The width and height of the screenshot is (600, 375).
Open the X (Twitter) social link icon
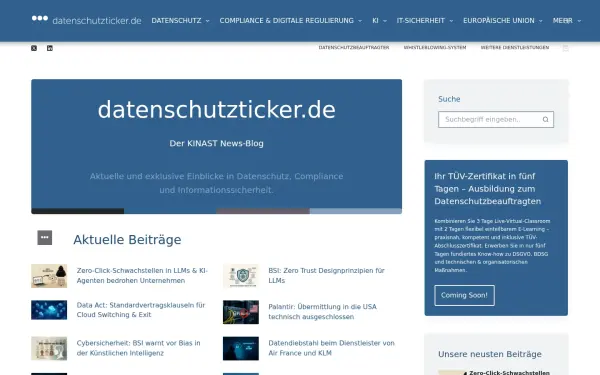[34, 48]
